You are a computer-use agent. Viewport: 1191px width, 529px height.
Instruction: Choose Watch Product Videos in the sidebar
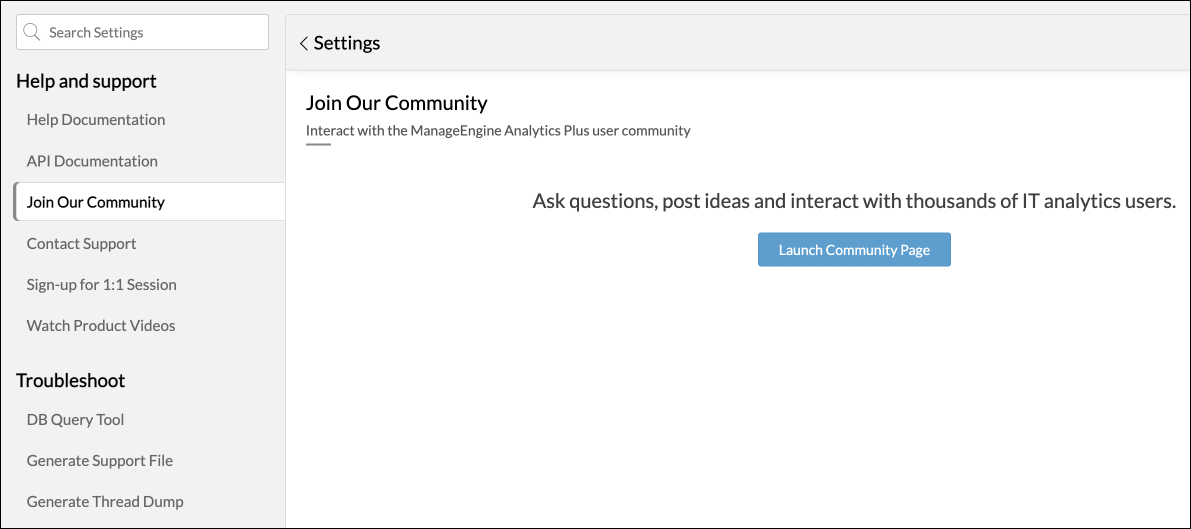pyautogui.click(x=101, y=326)
